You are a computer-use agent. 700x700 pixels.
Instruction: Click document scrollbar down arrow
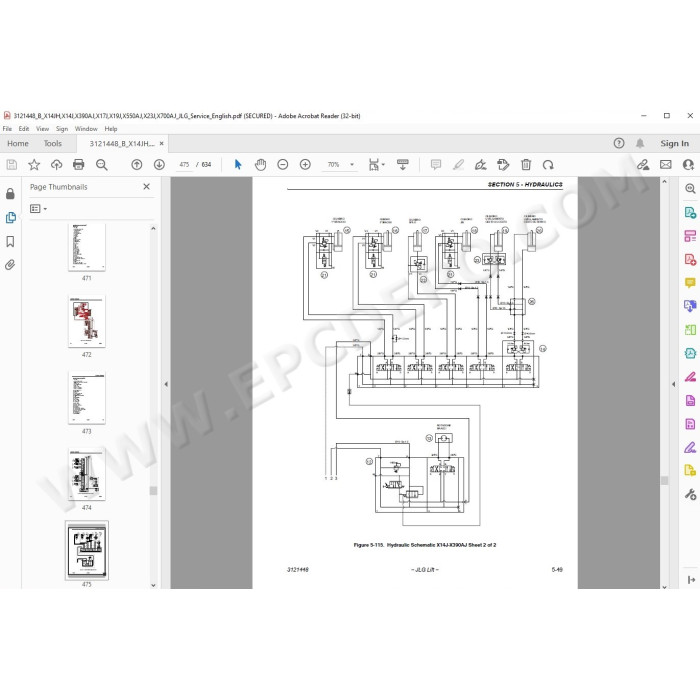[664, 587]
